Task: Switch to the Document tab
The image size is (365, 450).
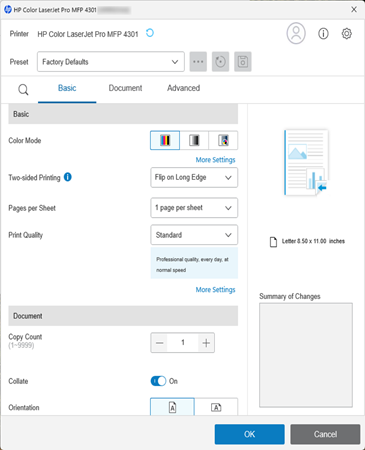Action: [x=125, y=88]
